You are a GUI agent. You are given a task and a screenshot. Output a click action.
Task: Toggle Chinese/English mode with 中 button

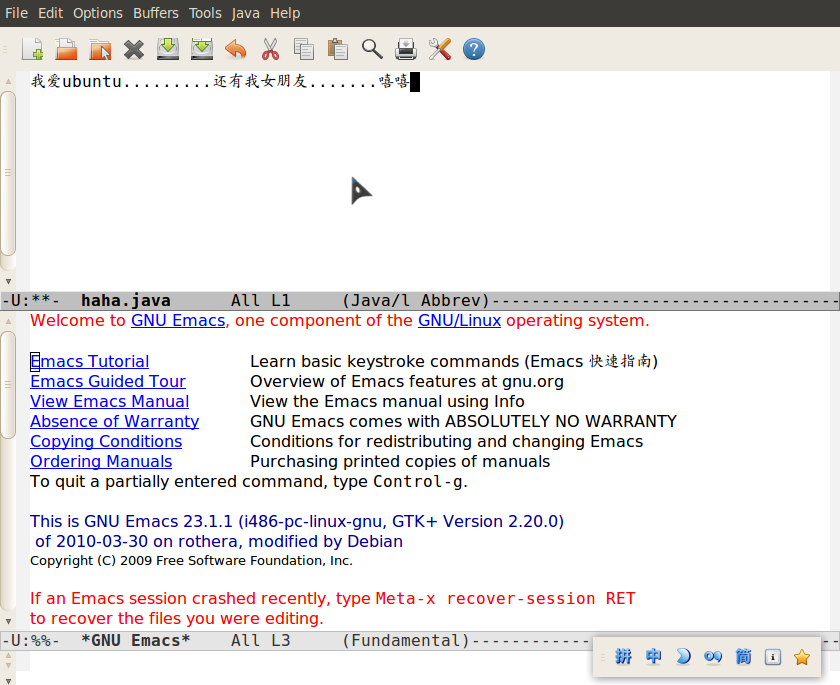(654, 656)
